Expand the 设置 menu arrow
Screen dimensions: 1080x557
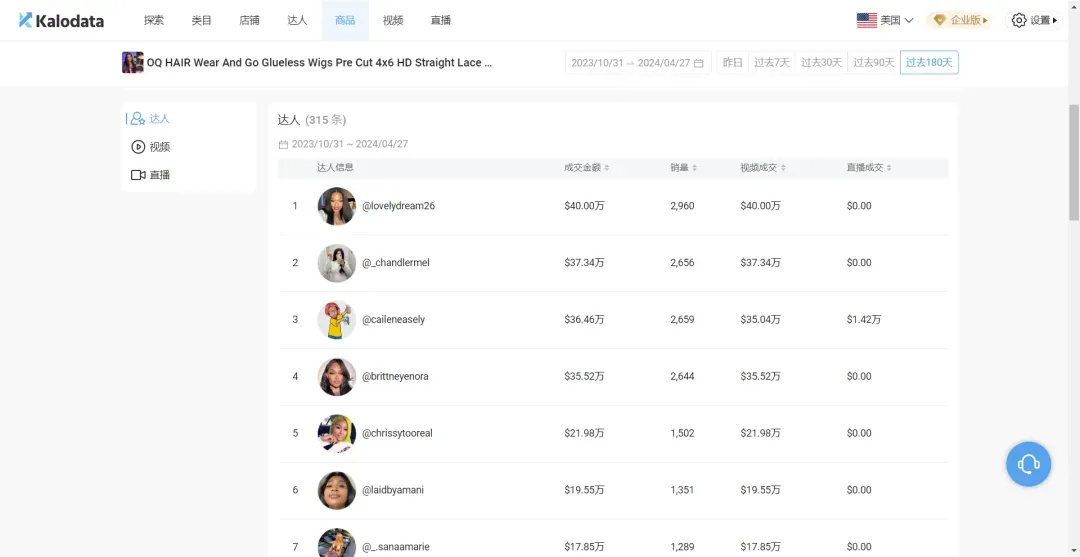pos(1055,20)
